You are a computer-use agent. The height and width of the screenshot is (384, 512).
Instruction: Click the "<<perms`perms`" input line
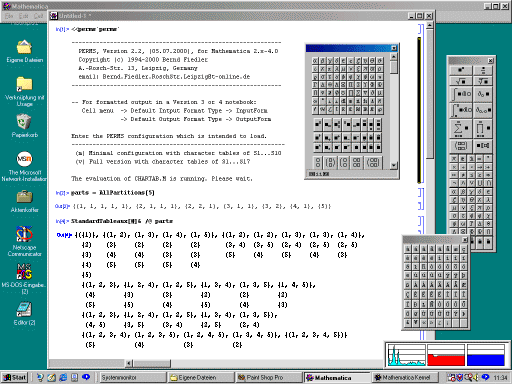pyautogui.click(x=95, y=29)
